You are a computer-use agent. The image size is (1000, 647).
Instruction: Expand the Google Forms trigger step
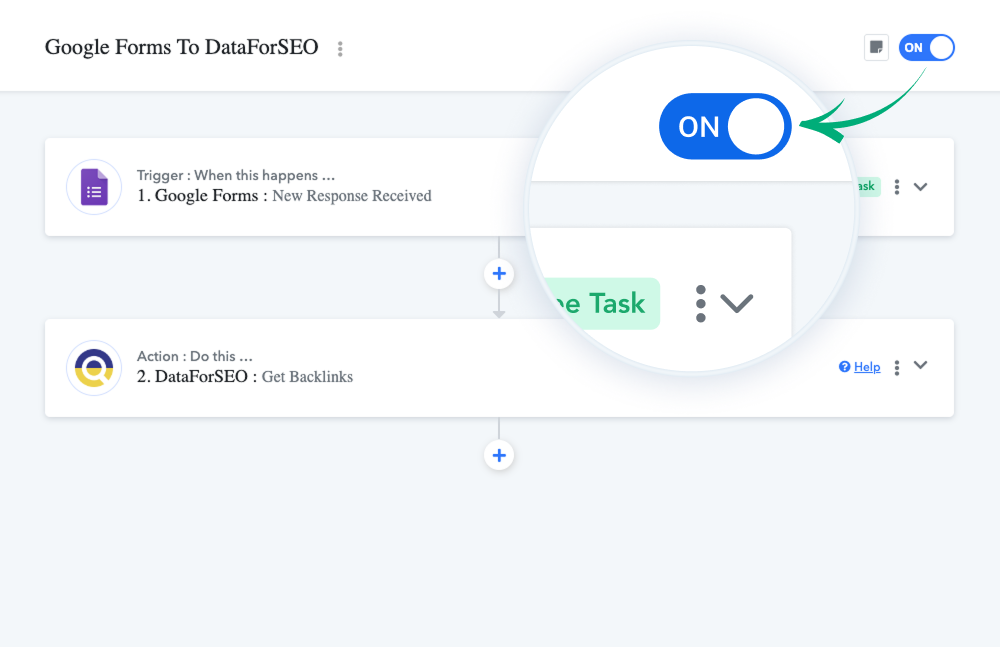click(x=920, y=187)
